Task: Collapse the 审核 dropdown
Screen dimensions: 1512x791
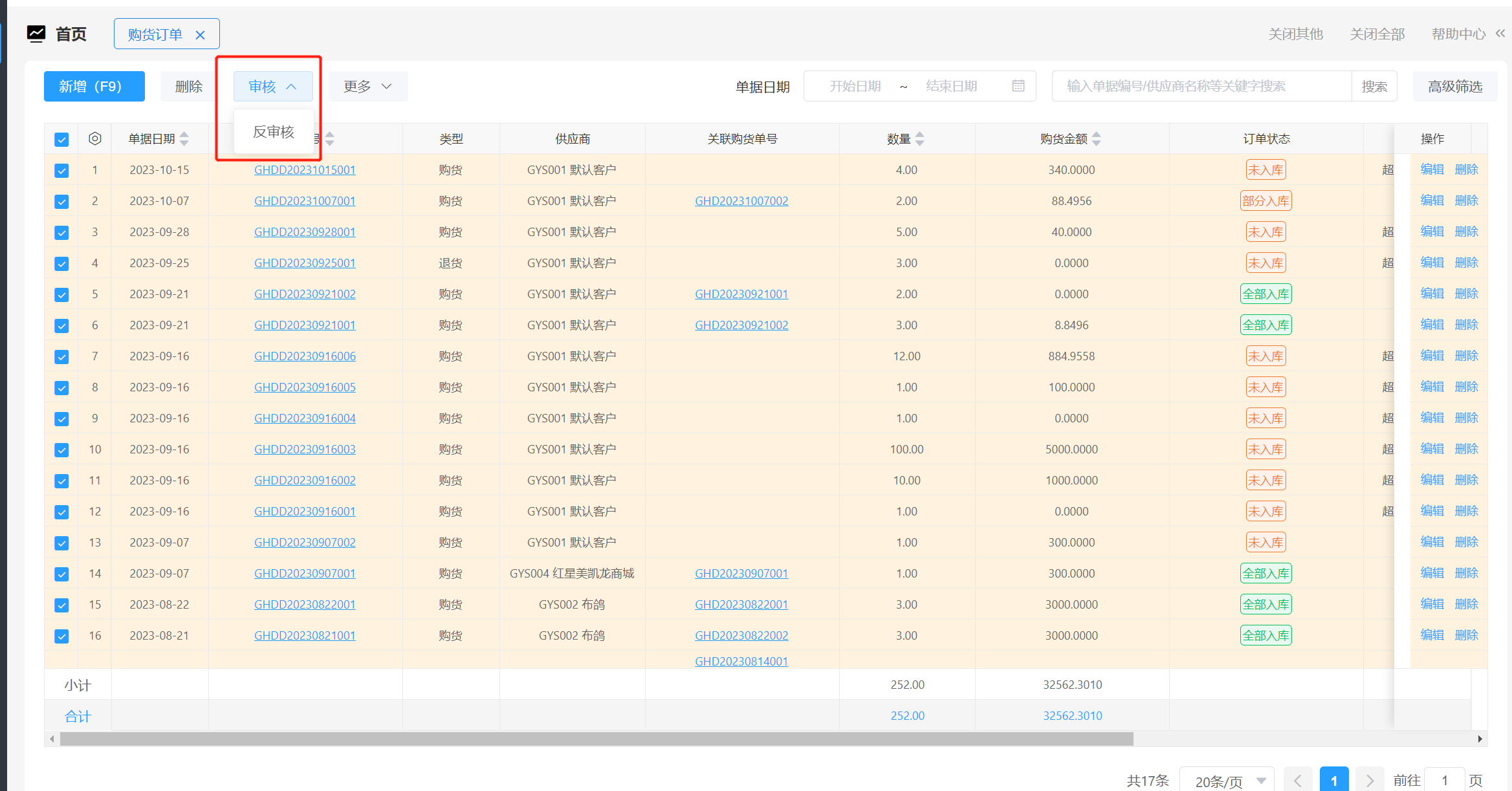Action: (x=272, y=86)
